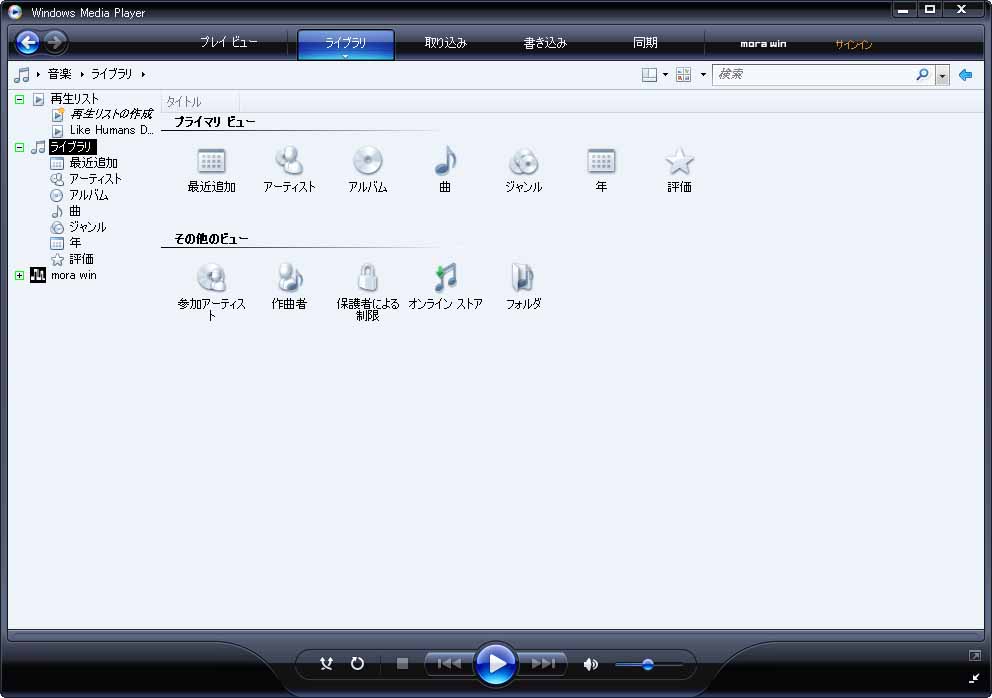Switch to the プレイ ビュー tab
Screen dimensions: 992x698
coord(229,42)
